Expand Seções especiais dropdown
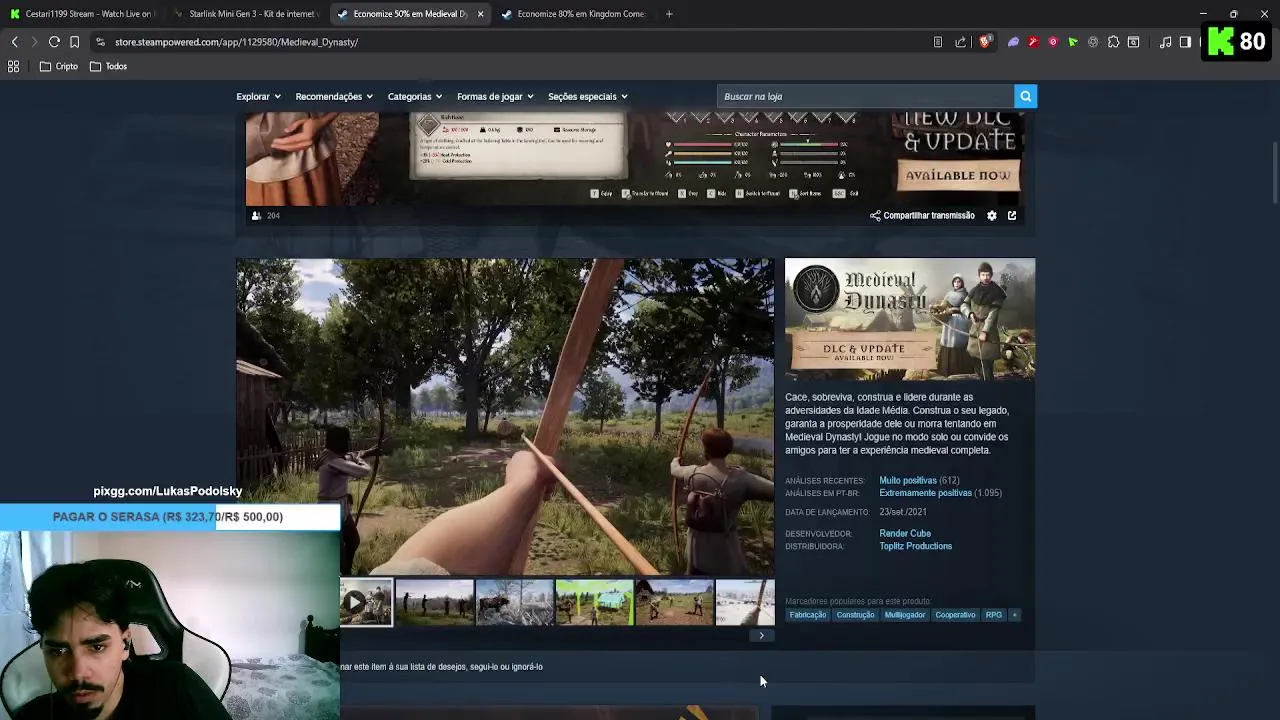 click(x=587, y=96)
